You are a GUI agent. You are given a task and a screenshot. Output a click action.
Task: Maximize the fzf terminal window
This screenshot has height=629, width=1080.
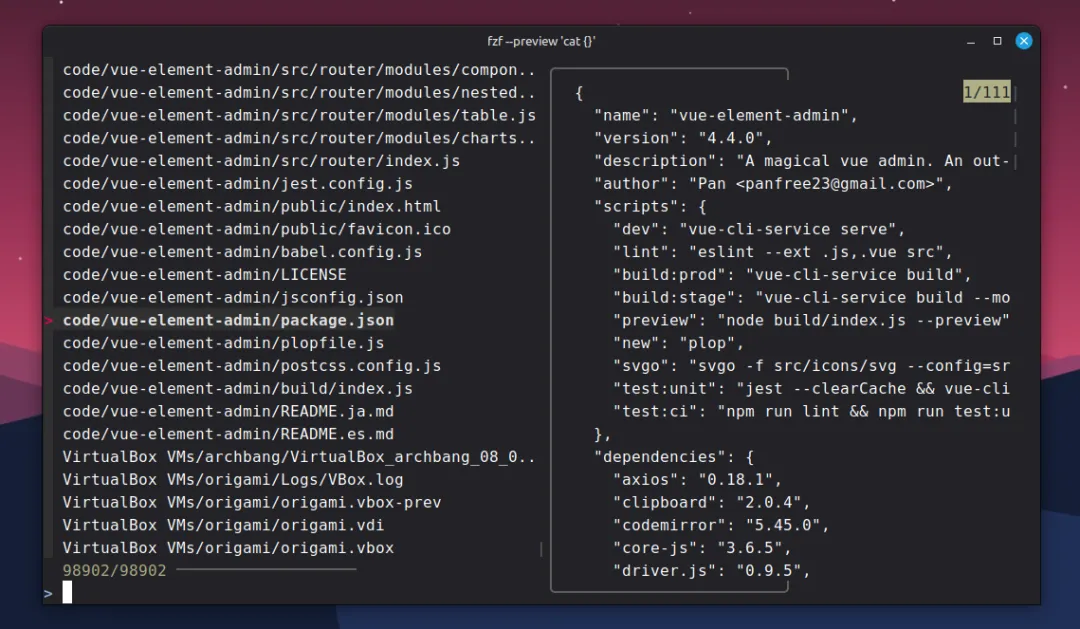click(997, 41)
